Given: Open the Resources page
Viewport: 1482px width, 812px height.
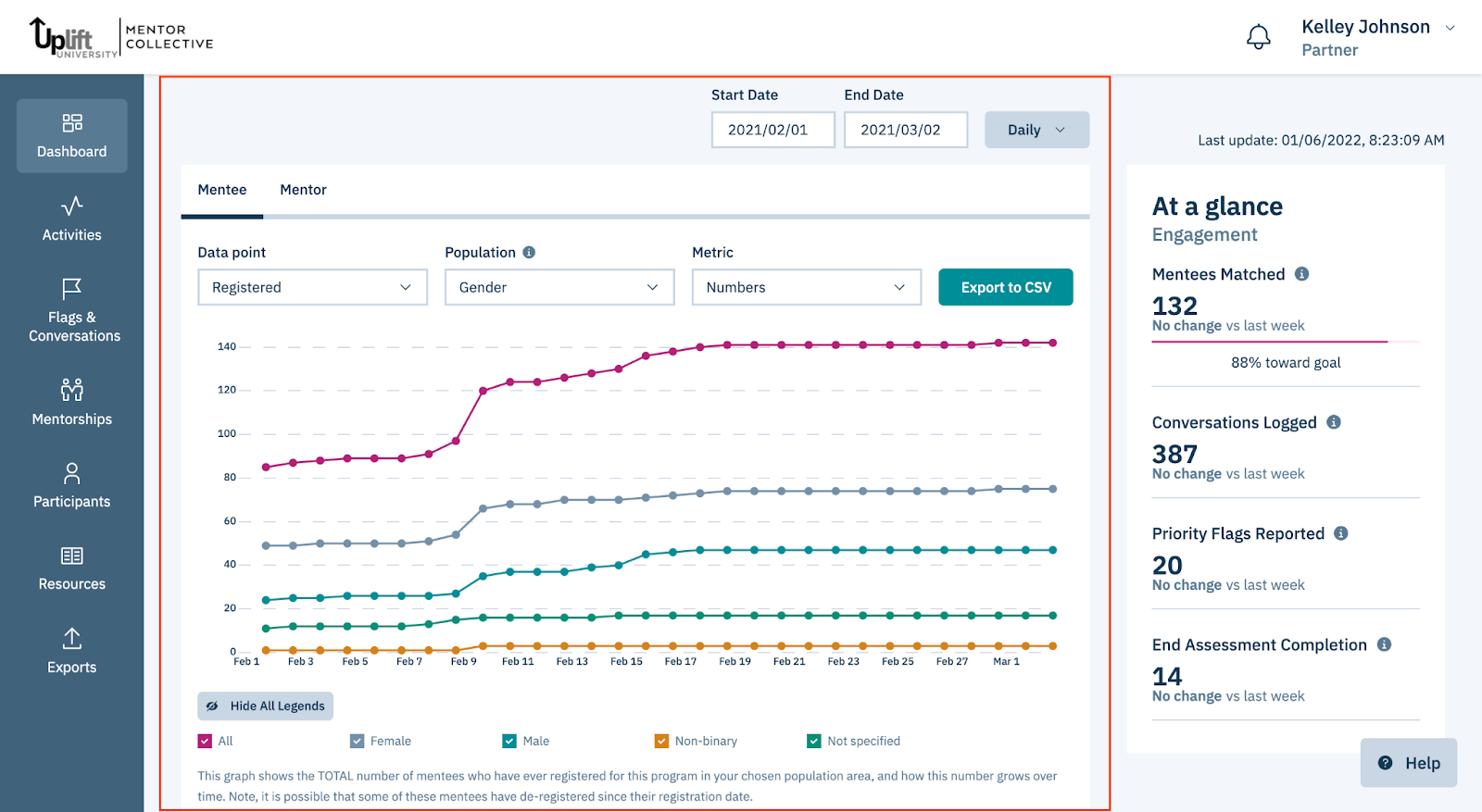Looking at the screenshot, I should pyautogui.click(x=71, y=568).
